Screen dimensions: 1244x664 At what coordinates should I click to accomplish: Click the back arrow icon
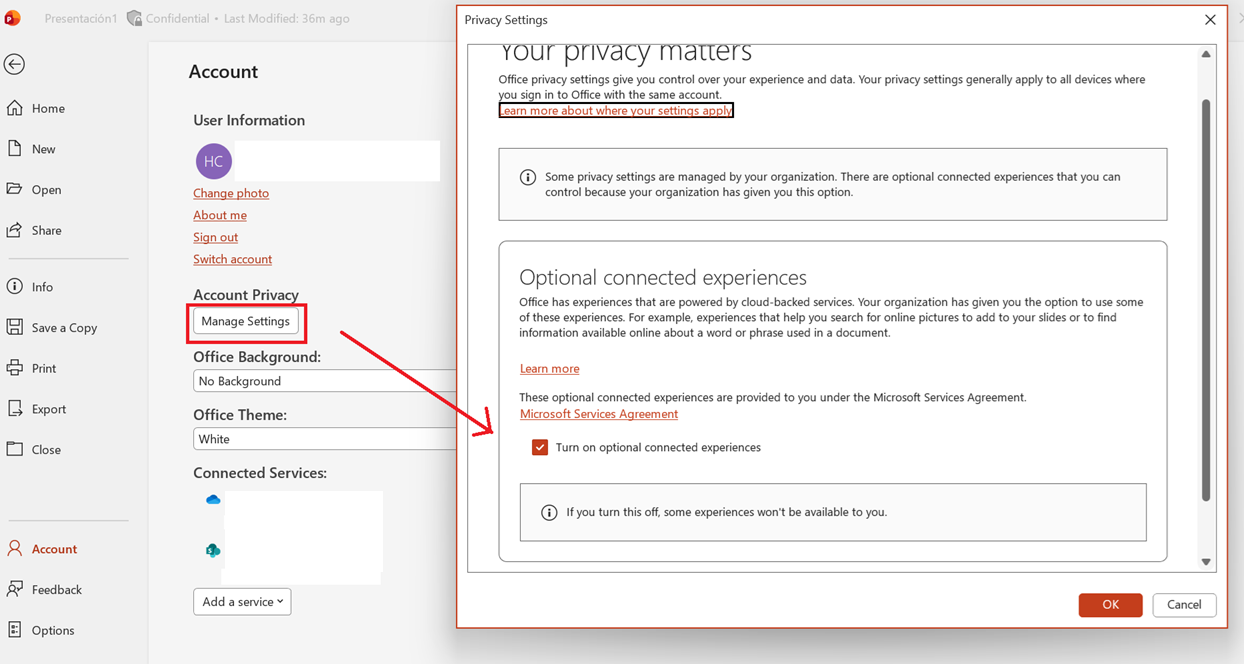pos(14,64)
